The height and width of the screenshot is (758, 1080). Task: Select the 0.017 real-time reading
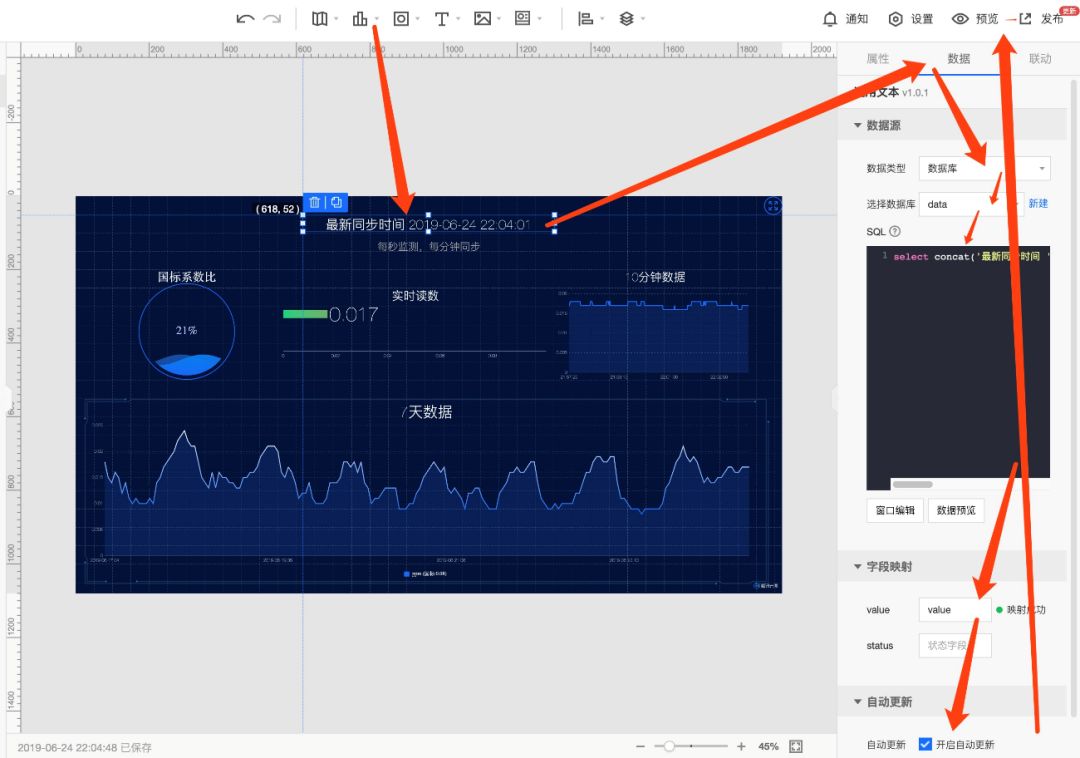[353, 315]
